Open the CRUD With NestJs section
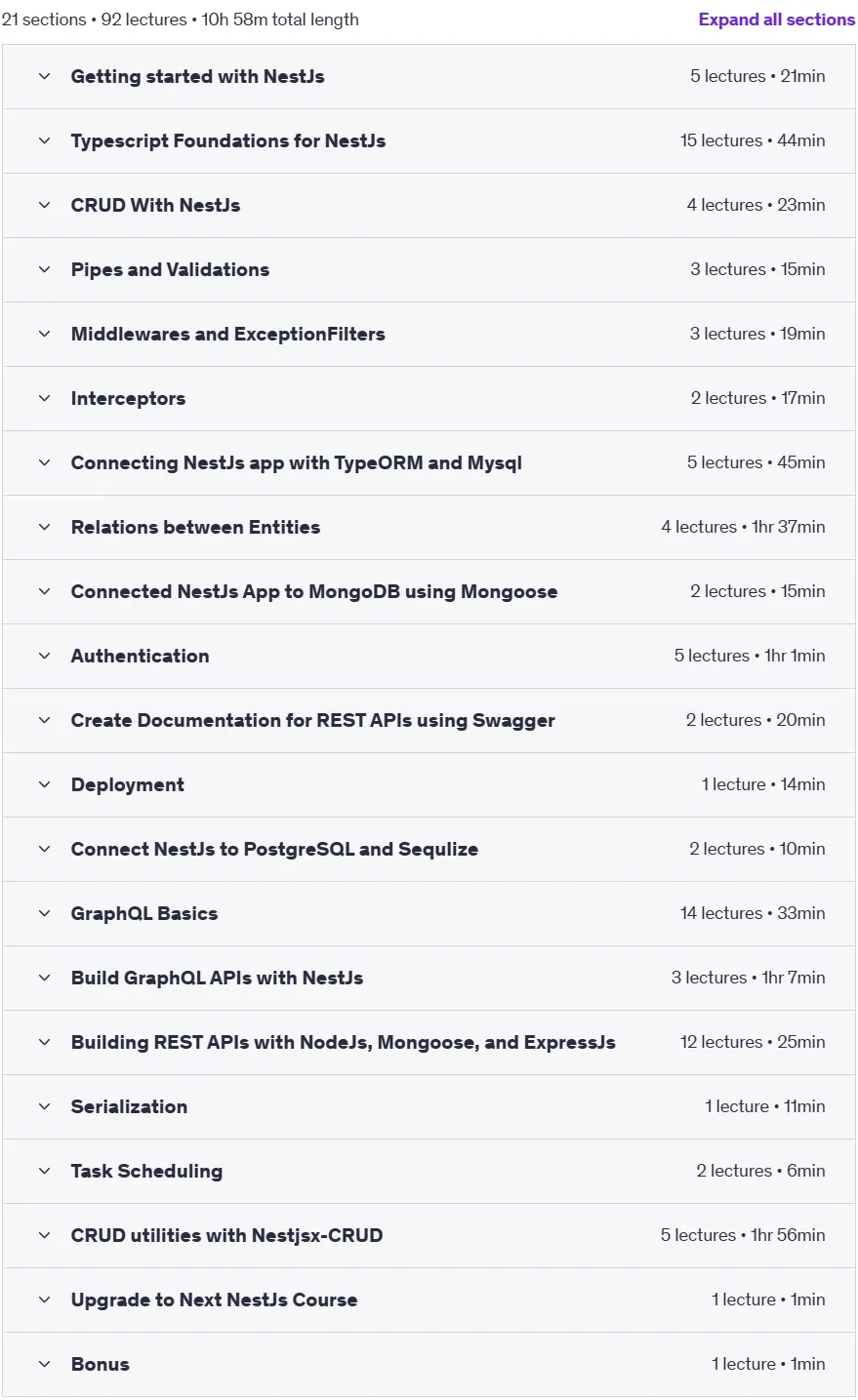 tap(429, 205)
